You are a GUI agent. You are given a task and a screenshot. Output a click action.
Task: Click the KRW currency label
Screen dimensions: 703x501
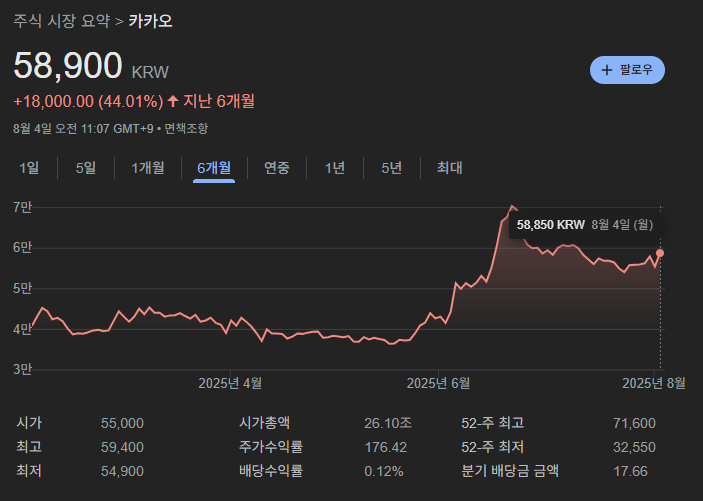(150, 72)
